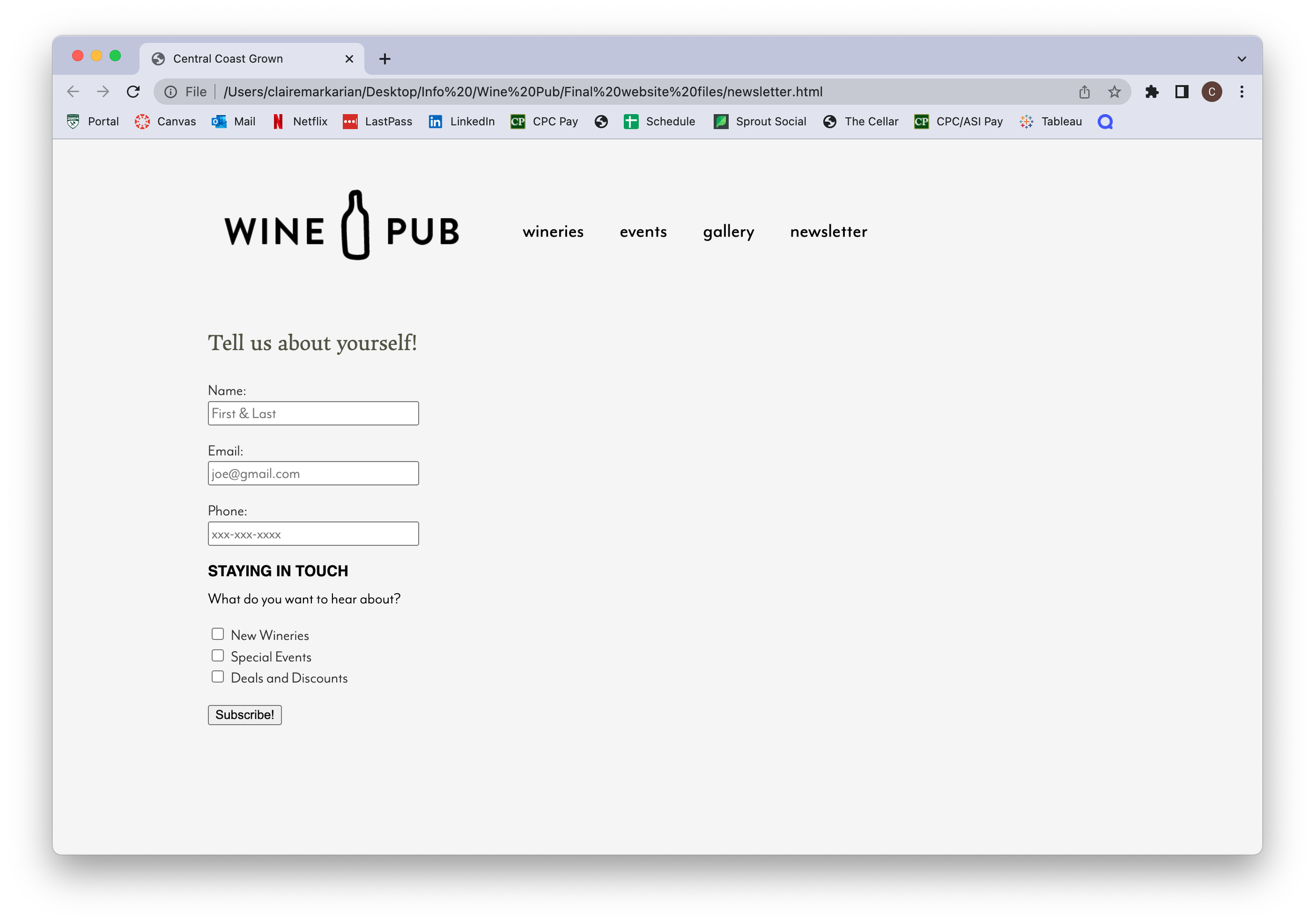The height and width of the screenshot is (924, 1315).
Task: Check the Special Events checkbox
Action: click(218, 655)
